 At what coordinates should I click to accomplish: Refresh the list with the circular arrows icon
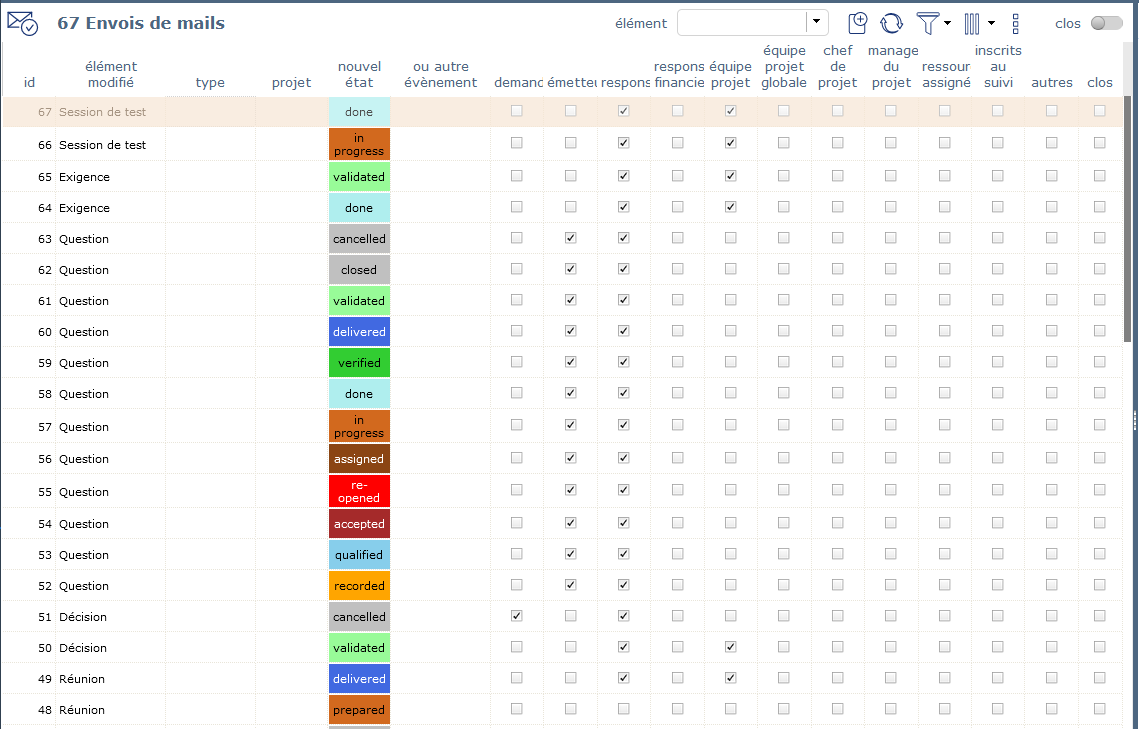[891, 23]
